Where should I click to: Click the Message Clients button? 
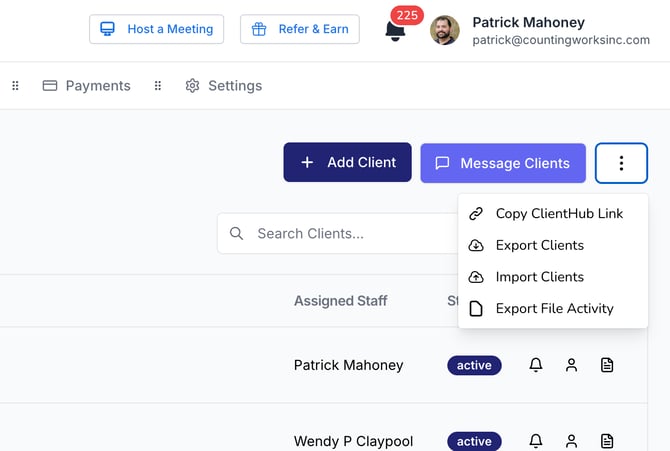[x=503, y=163]
